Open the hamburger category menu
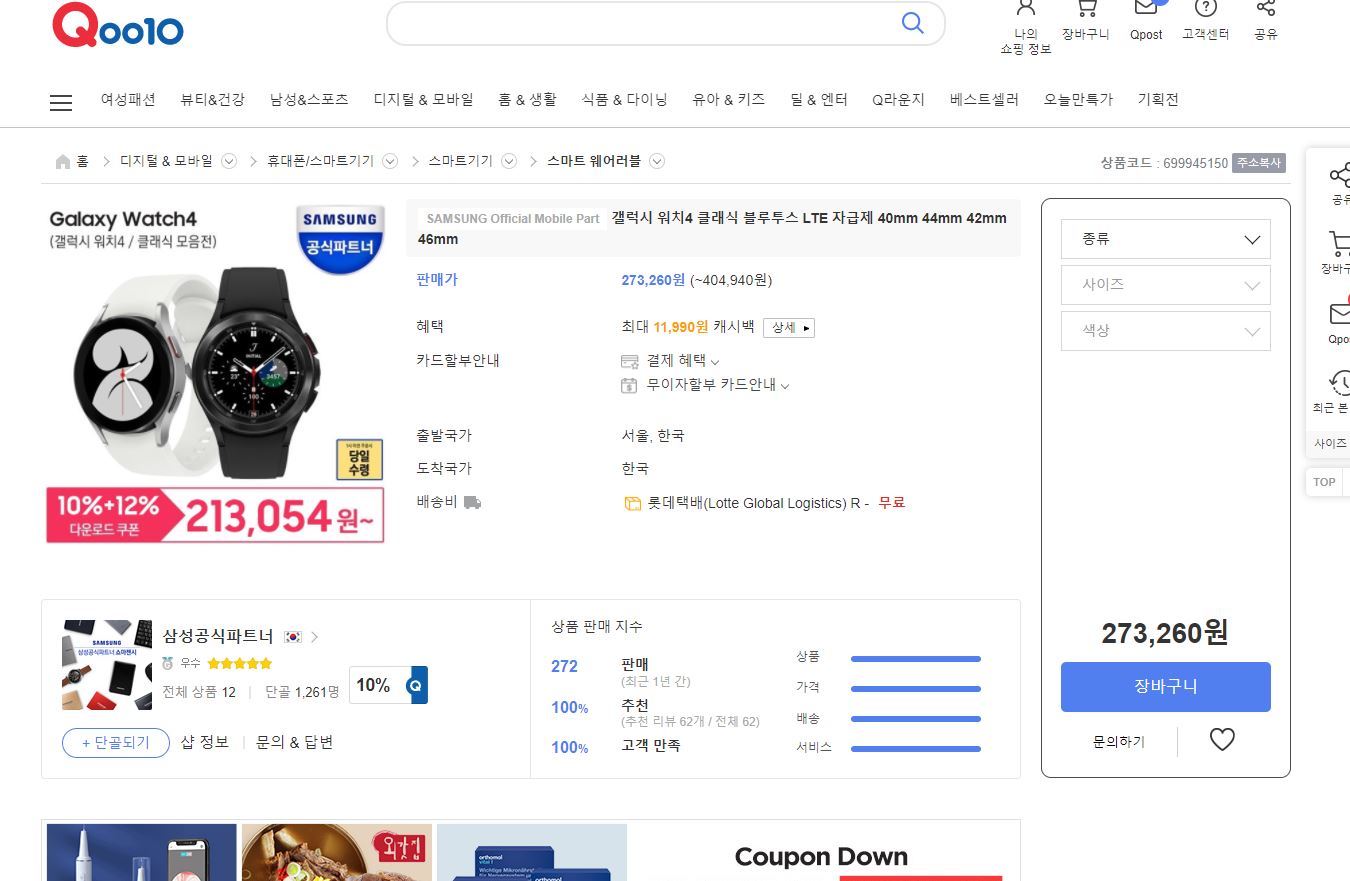The image size is (1350, 881). (61, 102)
